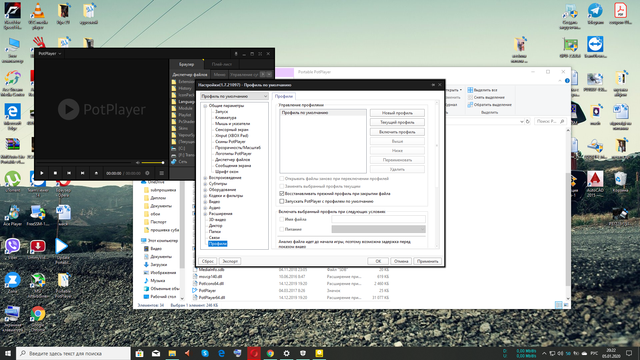
Task: Open Загрузки folder in Explorer navigation pane
Action: click(158, 264)
